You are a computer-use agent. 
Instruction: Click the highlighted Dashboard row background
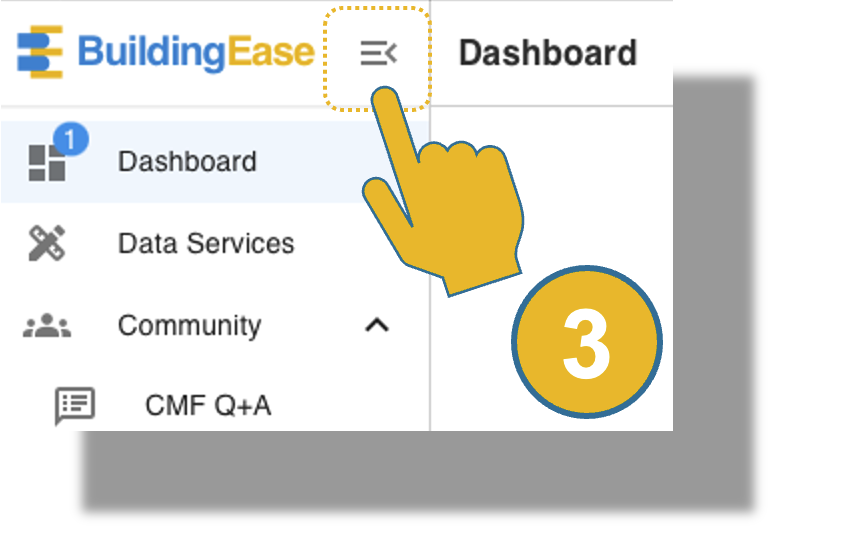216,162
